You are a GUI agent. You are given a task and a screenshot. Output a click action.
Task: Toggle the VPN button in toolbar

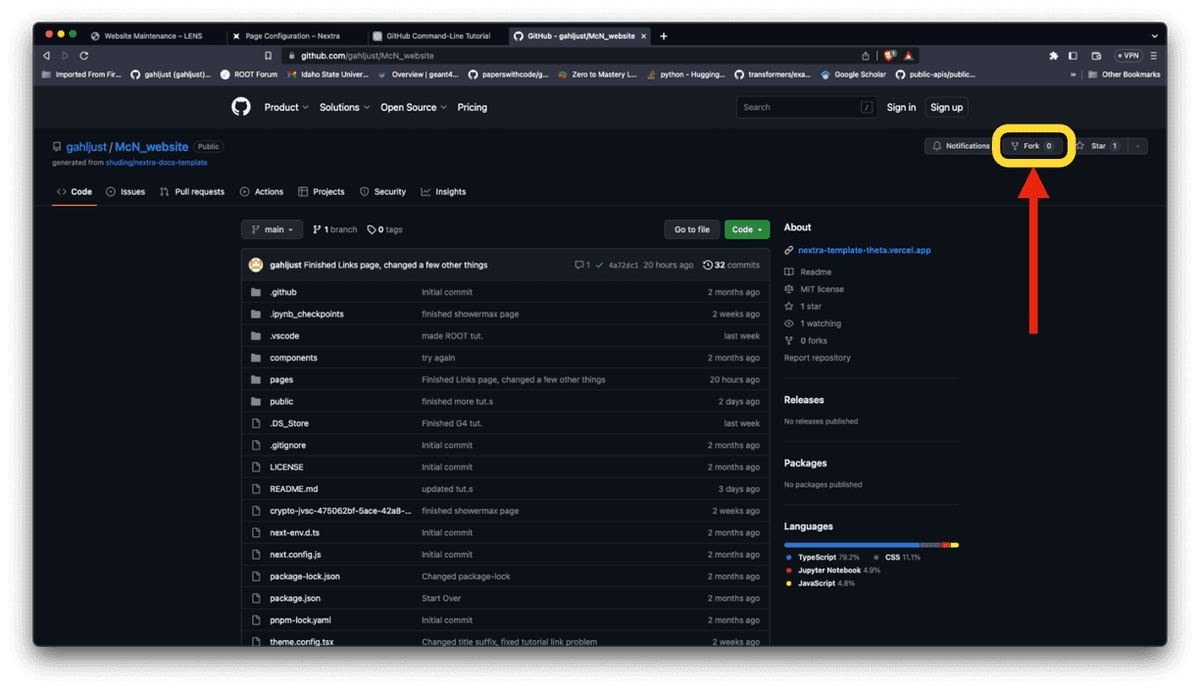(x=1127, y=56)
